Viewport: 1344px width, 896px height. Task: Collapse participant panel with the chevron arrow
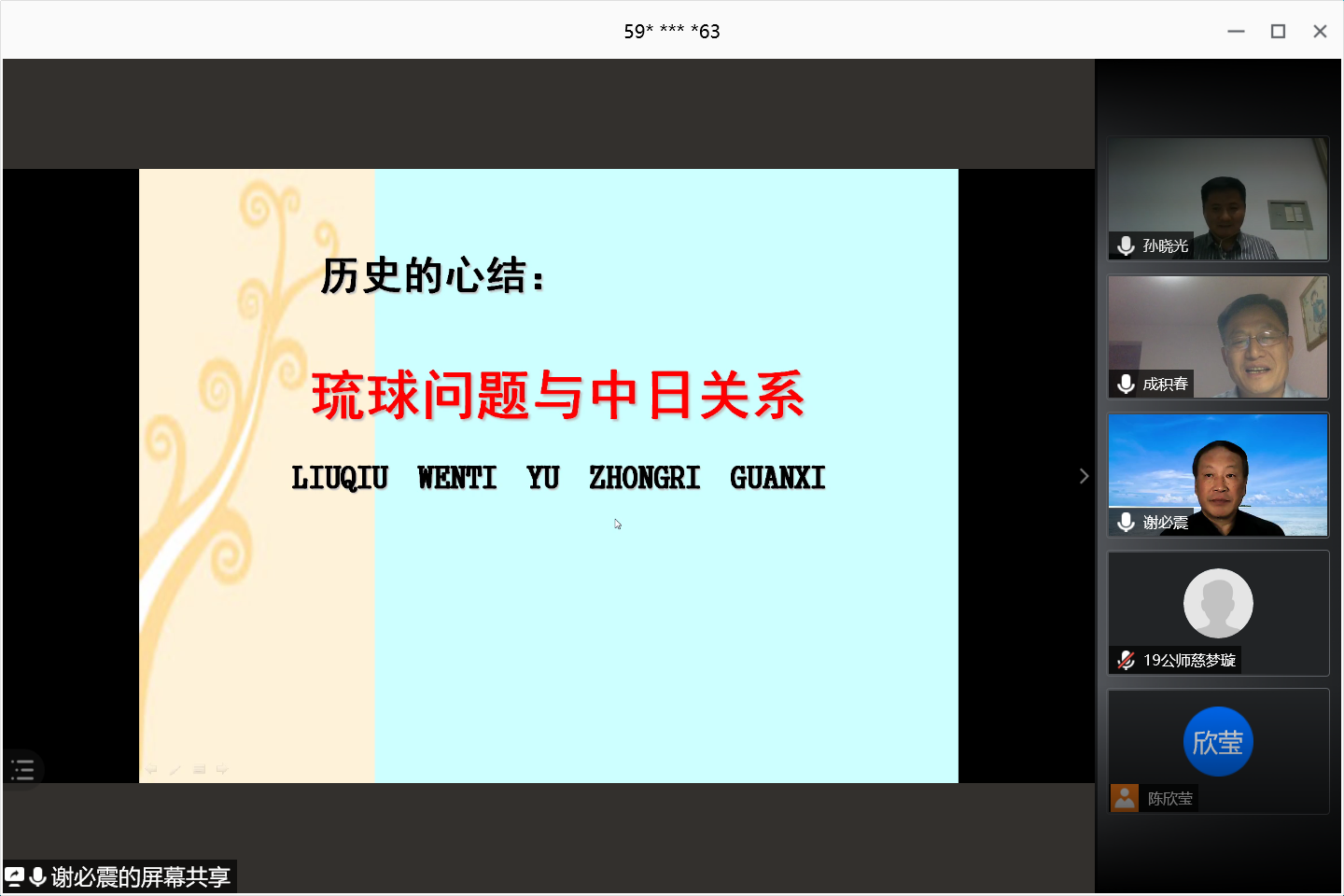(1084, 476)
